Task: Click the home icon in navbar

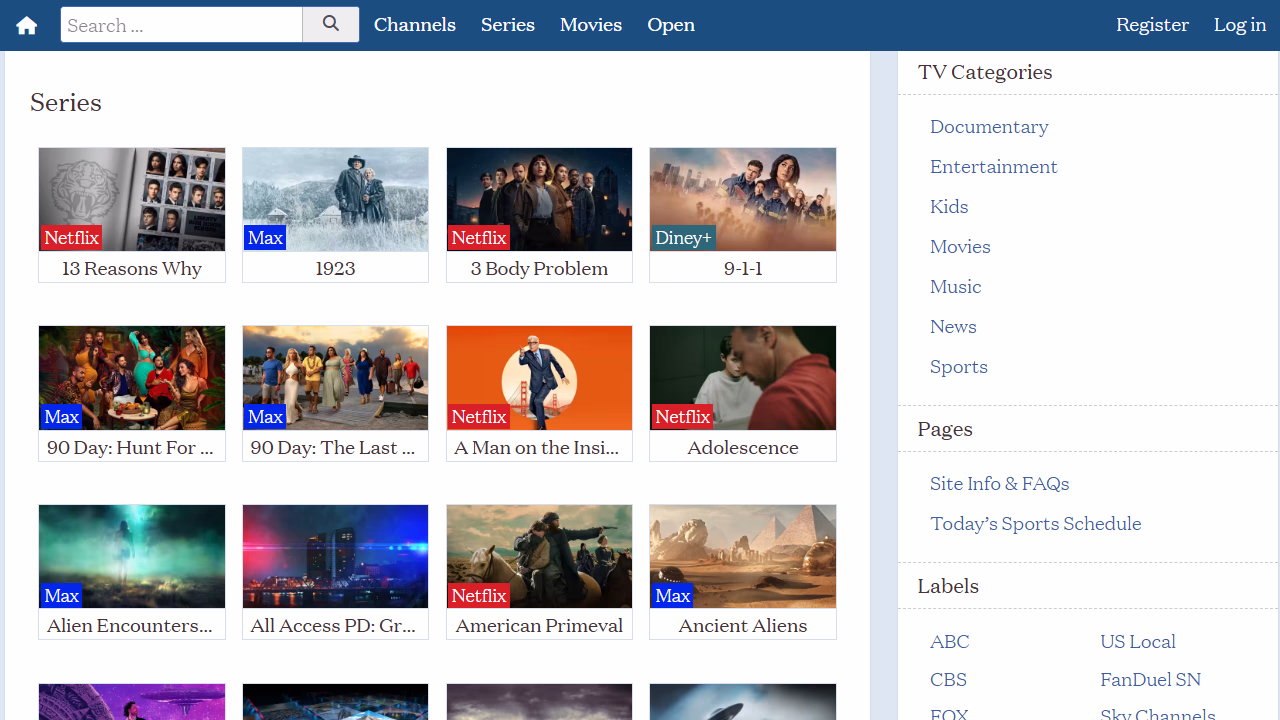Action: [27, 25]
